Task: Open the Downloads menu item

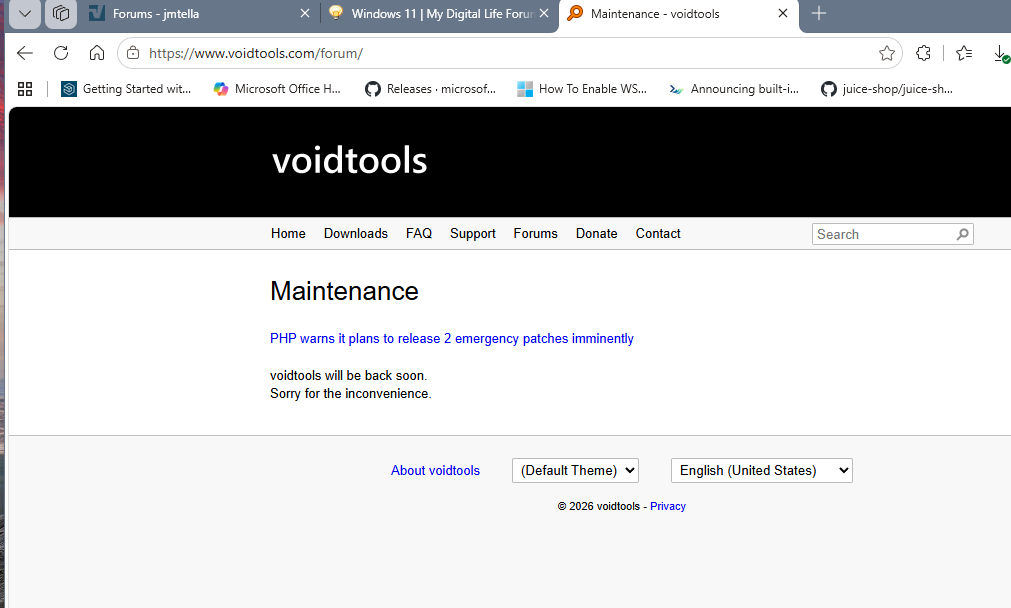Action: [356, 233]
